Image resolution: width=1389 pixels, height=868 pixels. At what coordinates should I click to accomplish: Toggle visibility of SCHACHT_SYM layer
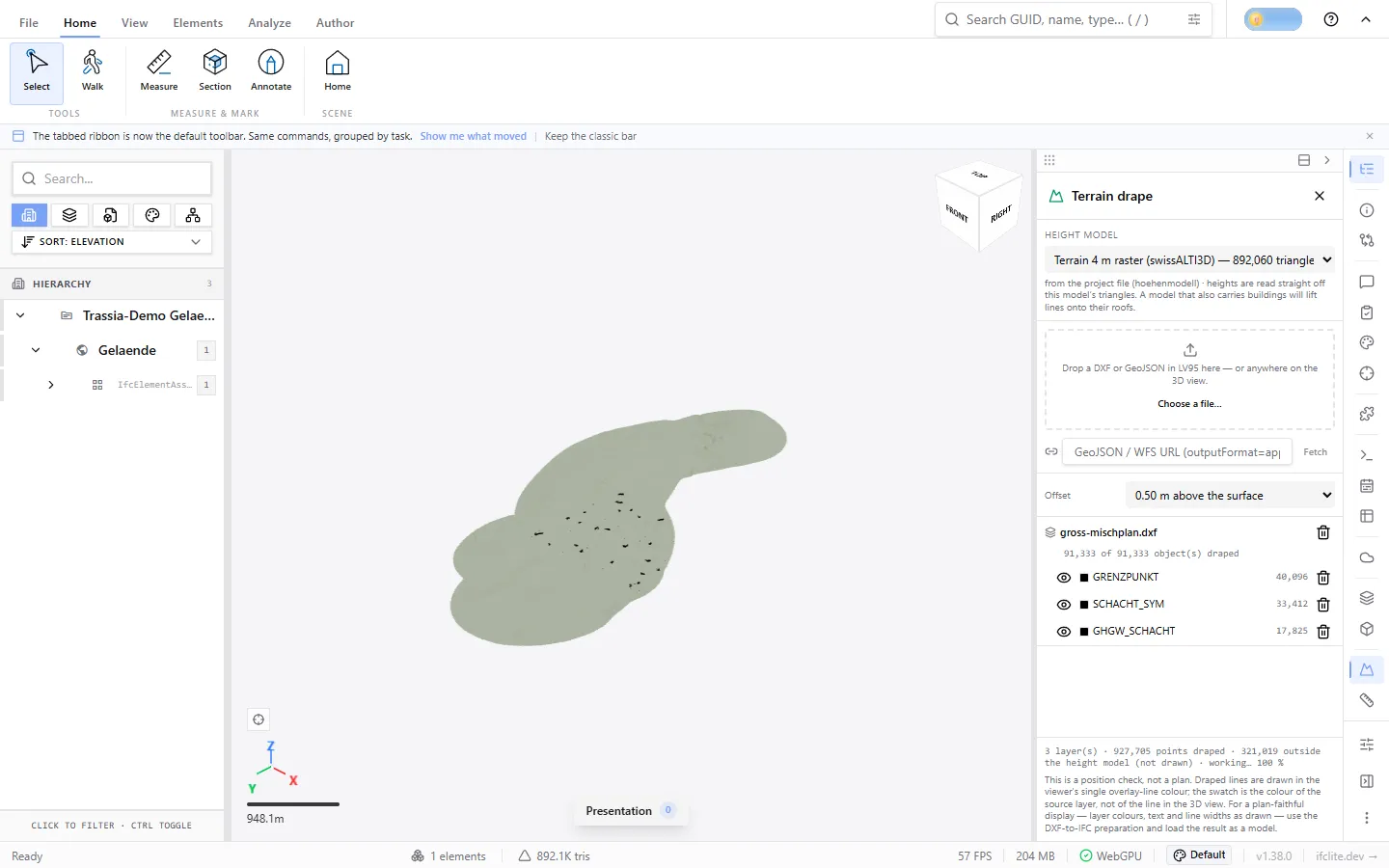[1064, 605]
